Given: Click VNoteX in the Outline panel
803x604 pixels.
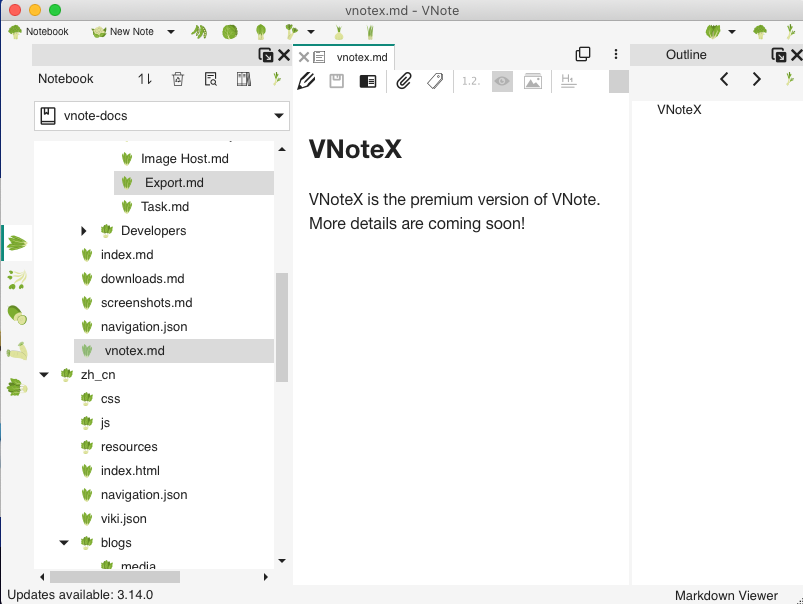Looking at the screenshot, I should click(x=678, y=110).
